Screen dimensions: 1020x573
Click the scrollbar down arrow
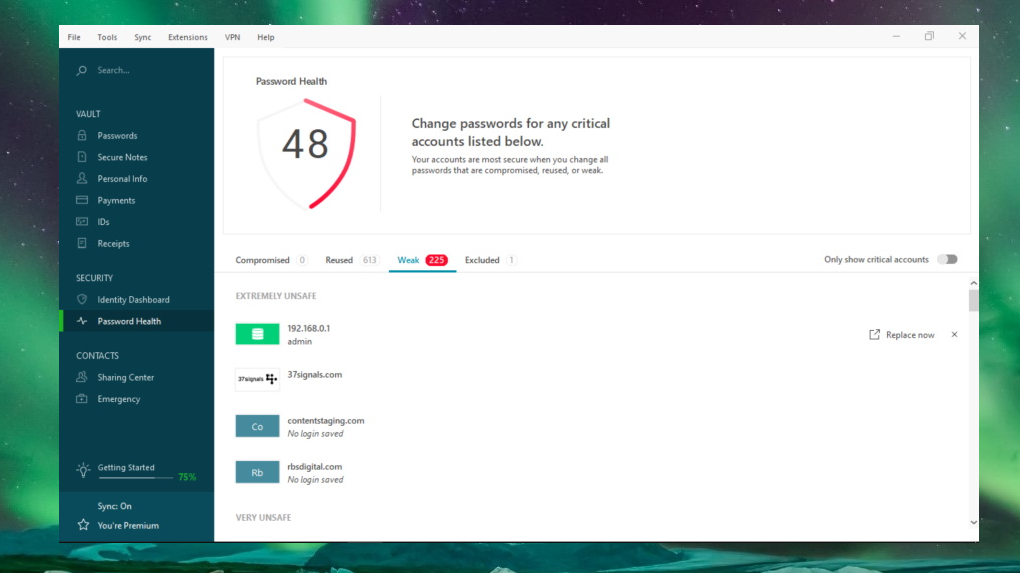[x=973, y=522]
